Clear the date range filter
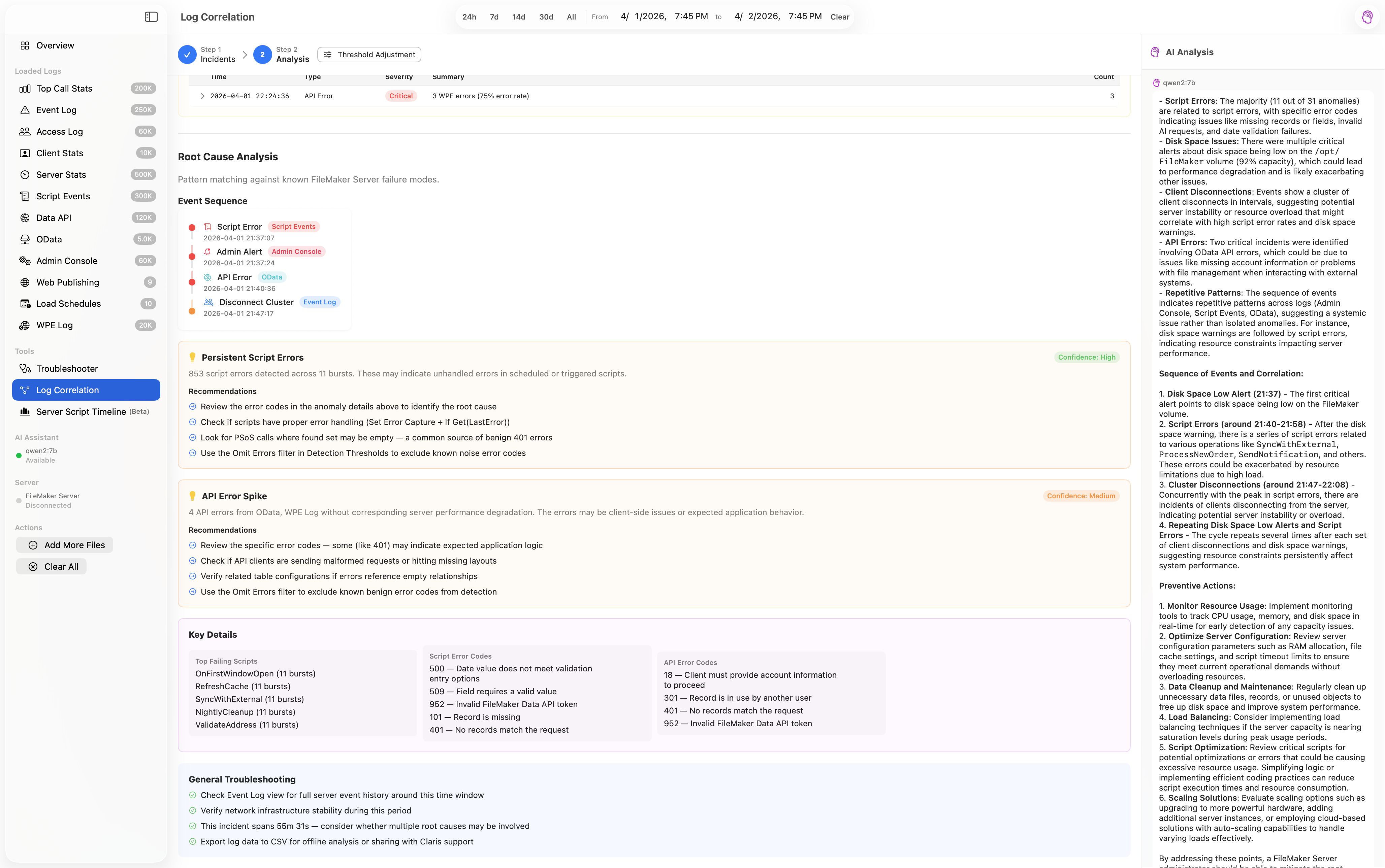 839,17
